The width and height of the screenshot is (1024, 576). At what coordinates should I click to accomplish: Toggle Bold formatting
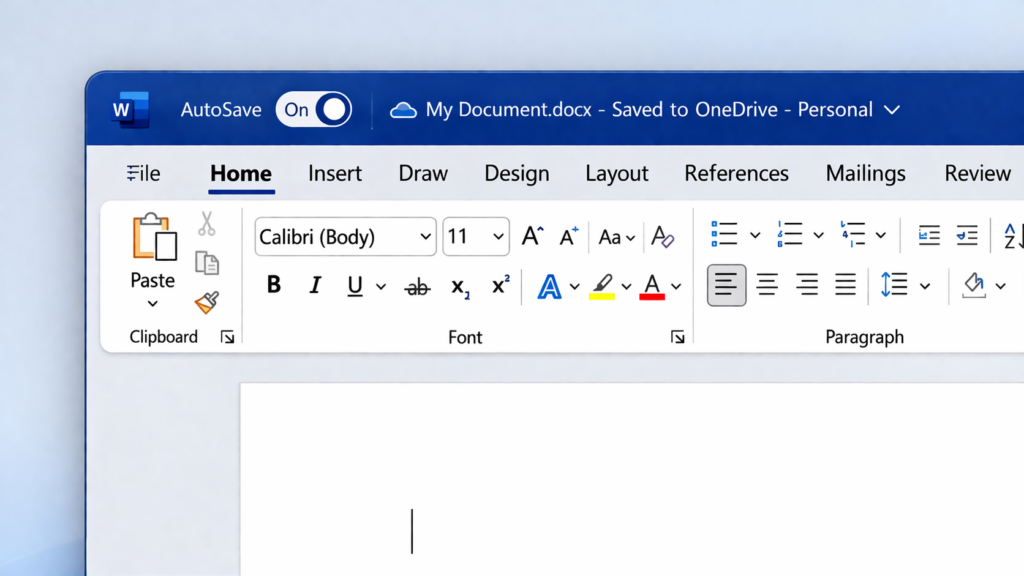point(274,285)
